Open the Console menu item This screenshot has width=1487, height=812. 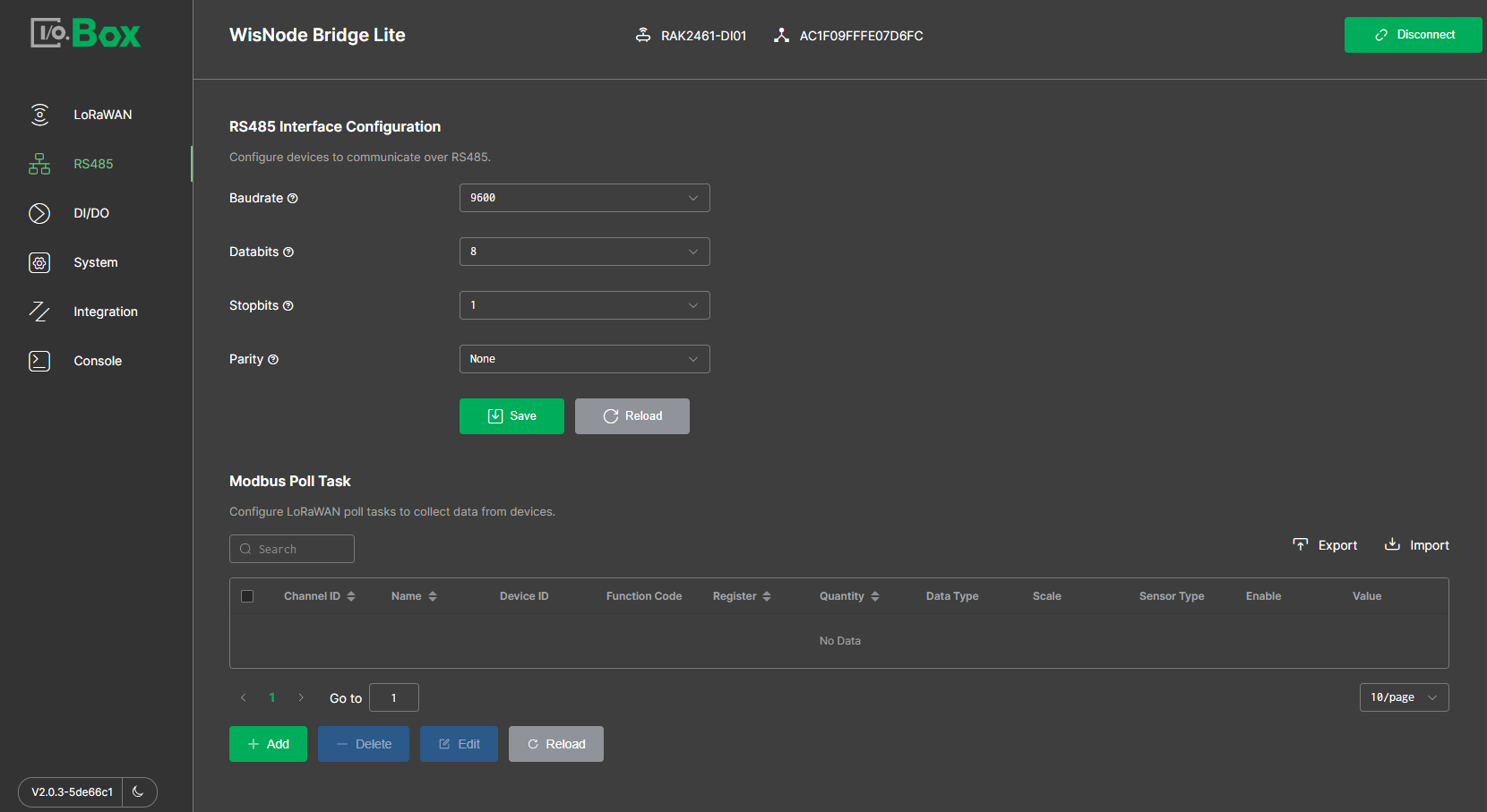tap(96, 361)
